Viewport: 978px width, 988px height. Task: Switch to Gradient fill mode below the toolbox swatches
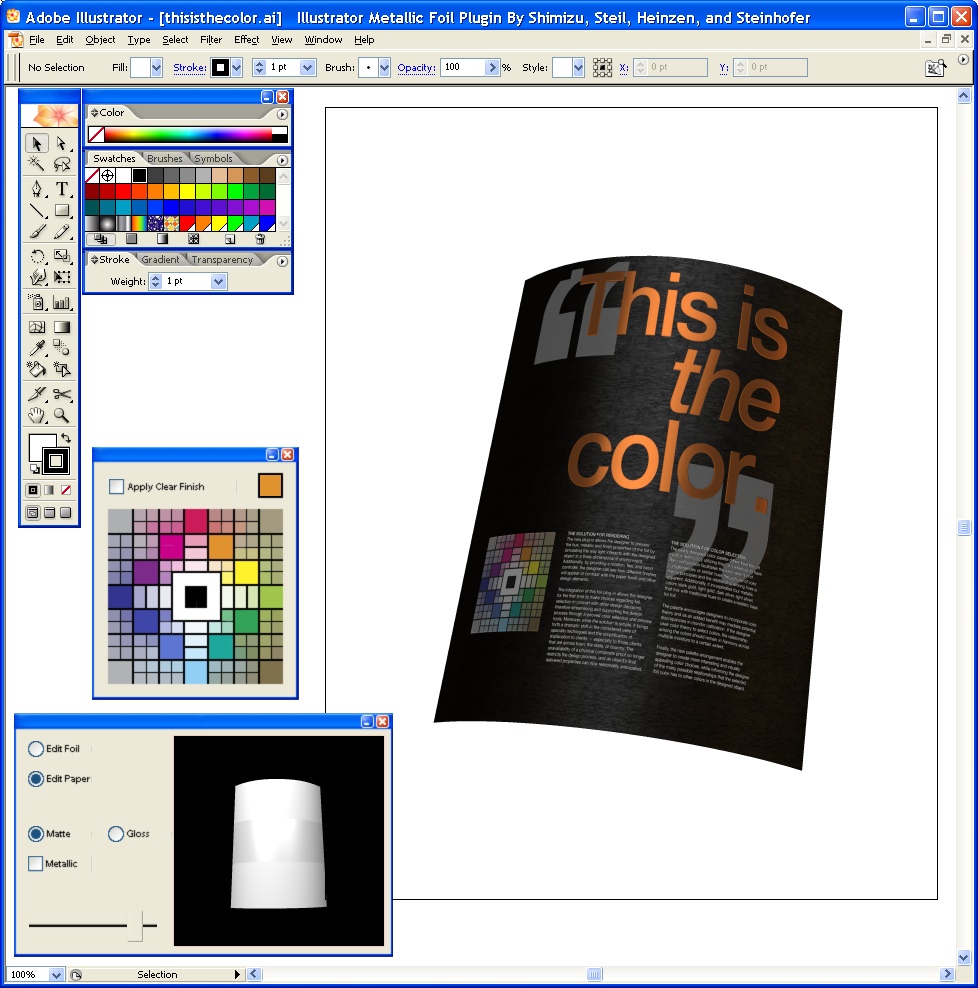click(49, 490)
